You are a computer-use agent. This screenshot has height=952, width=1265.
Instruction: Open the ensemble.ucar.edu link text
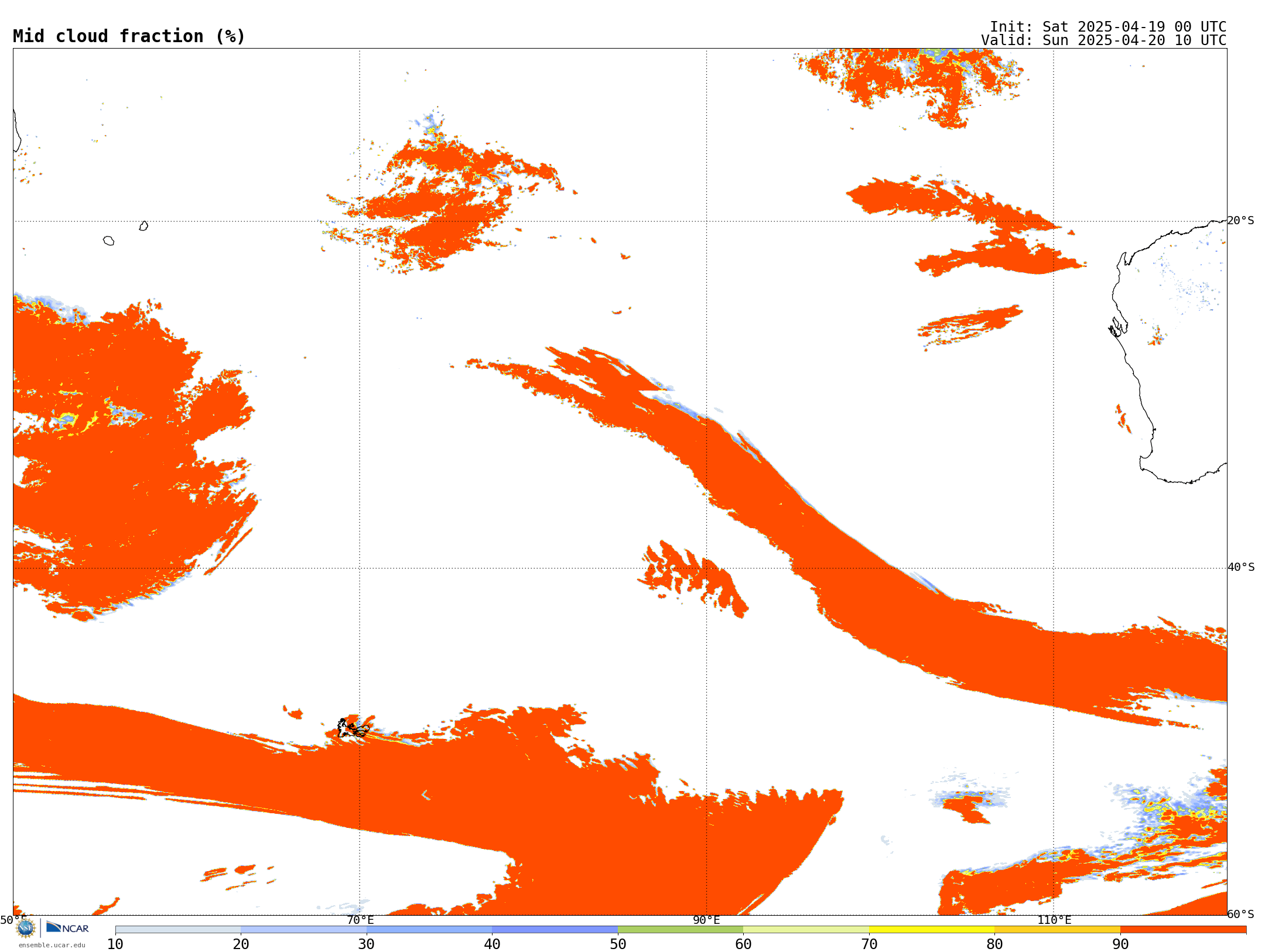(52, 945)
